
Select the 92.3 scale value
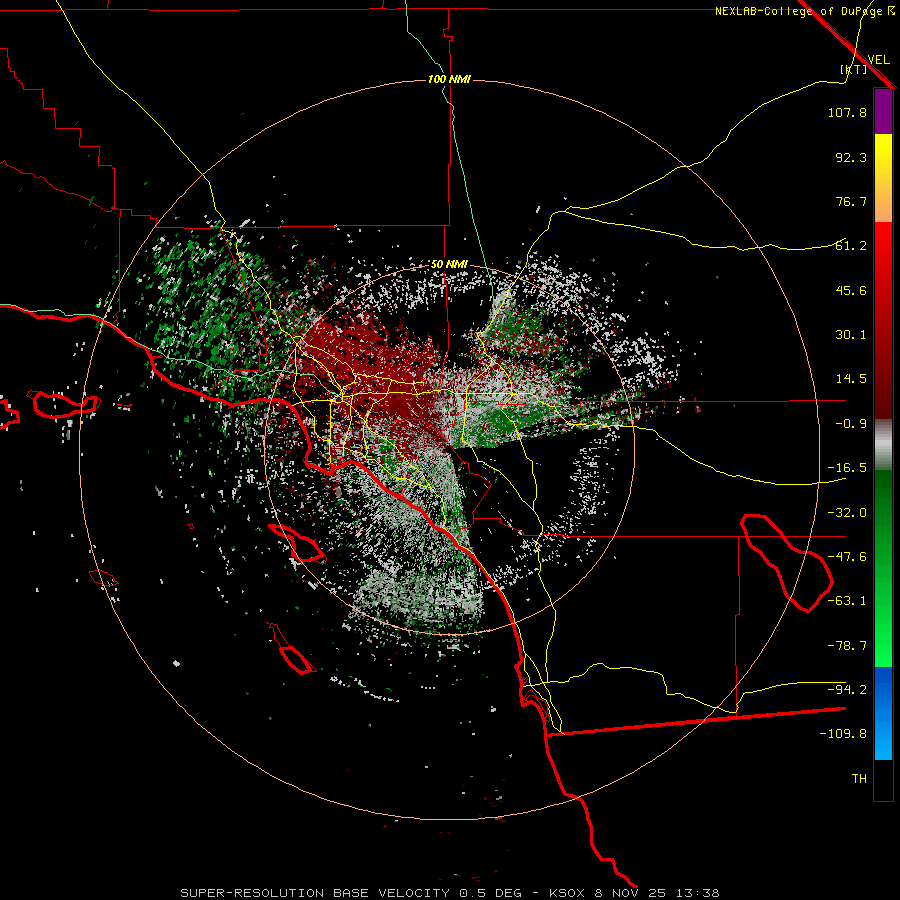point(851,157)
